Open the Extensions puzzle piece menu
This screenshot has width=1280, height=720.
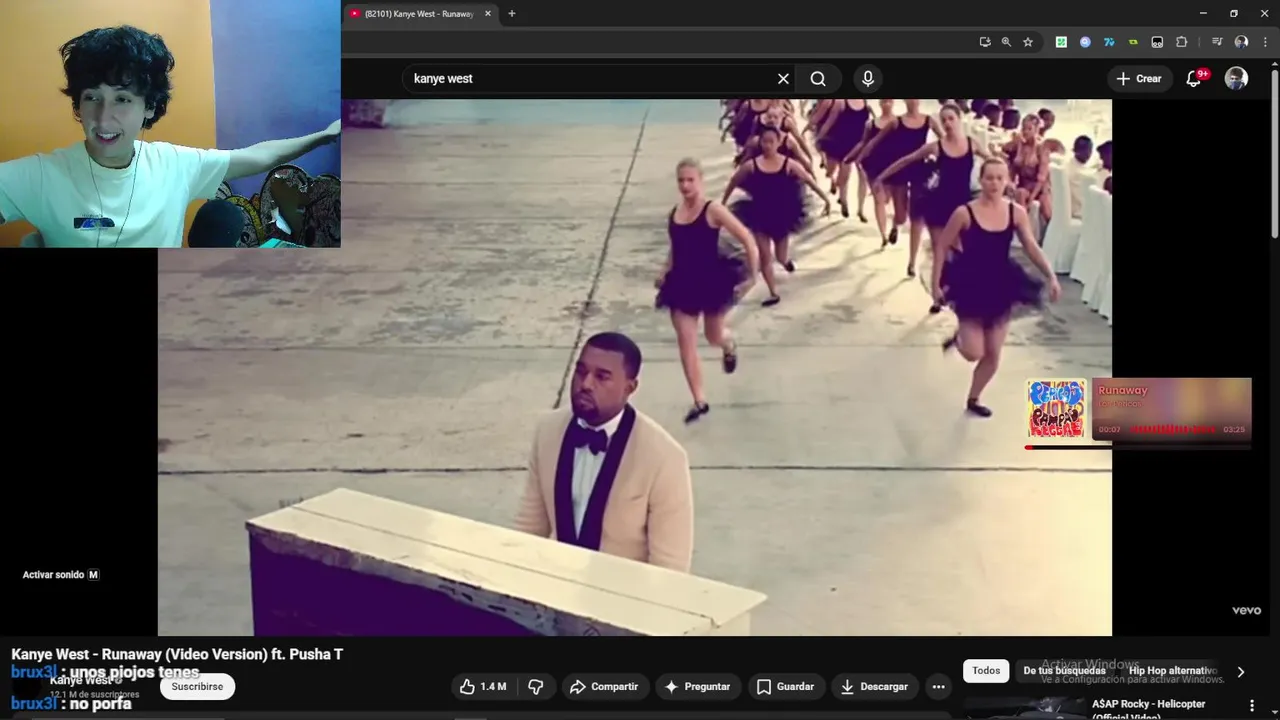1181,42
